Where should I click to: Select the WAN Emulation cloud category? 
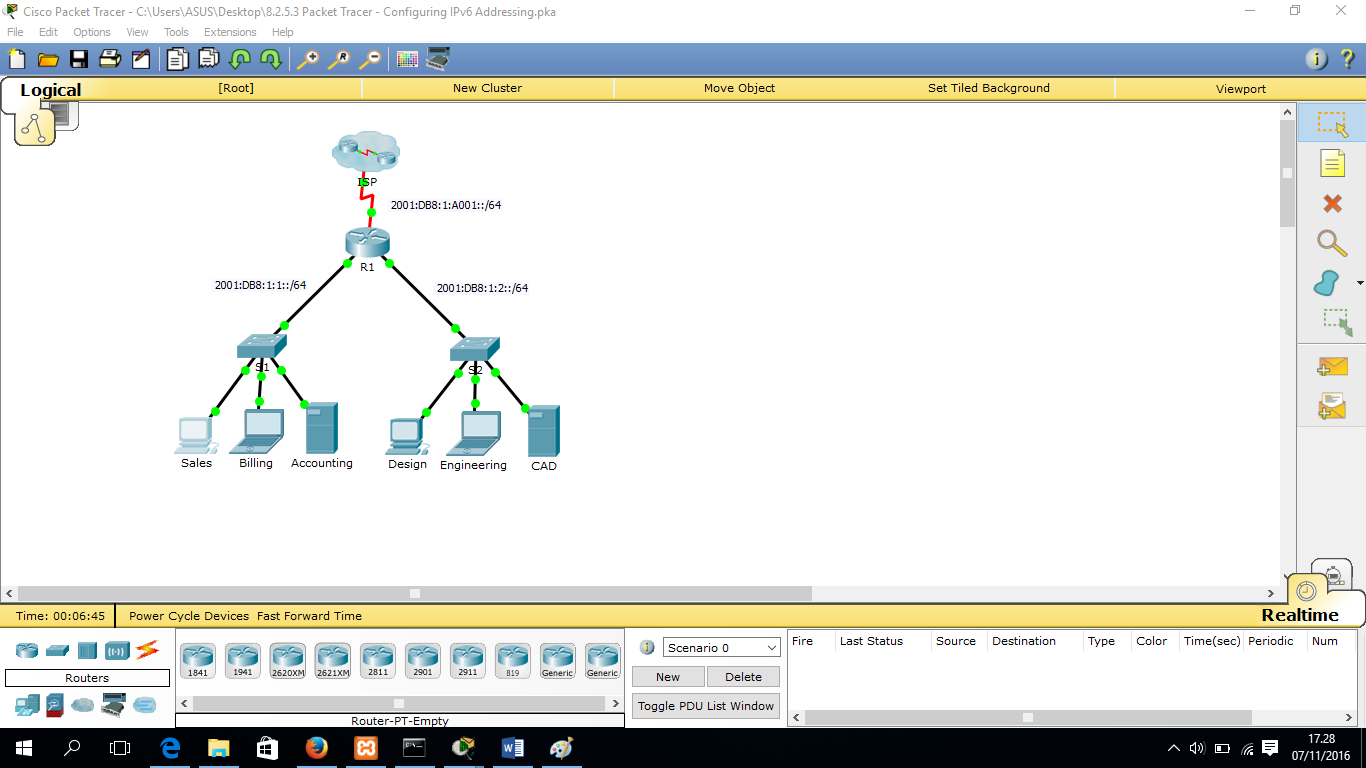pyautogui.click(x=82, y=705)
